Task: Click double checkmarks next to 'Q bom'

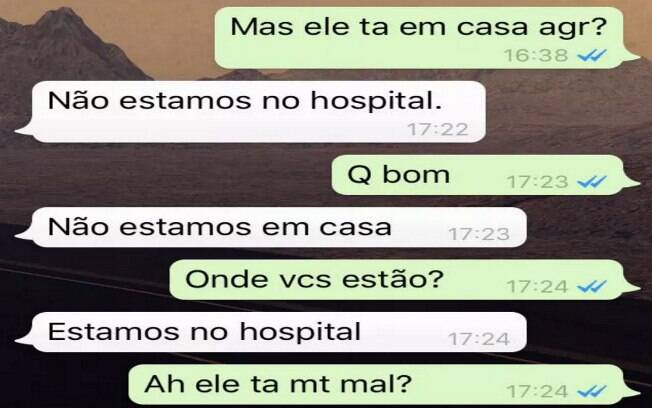Action: click(592, 182)
